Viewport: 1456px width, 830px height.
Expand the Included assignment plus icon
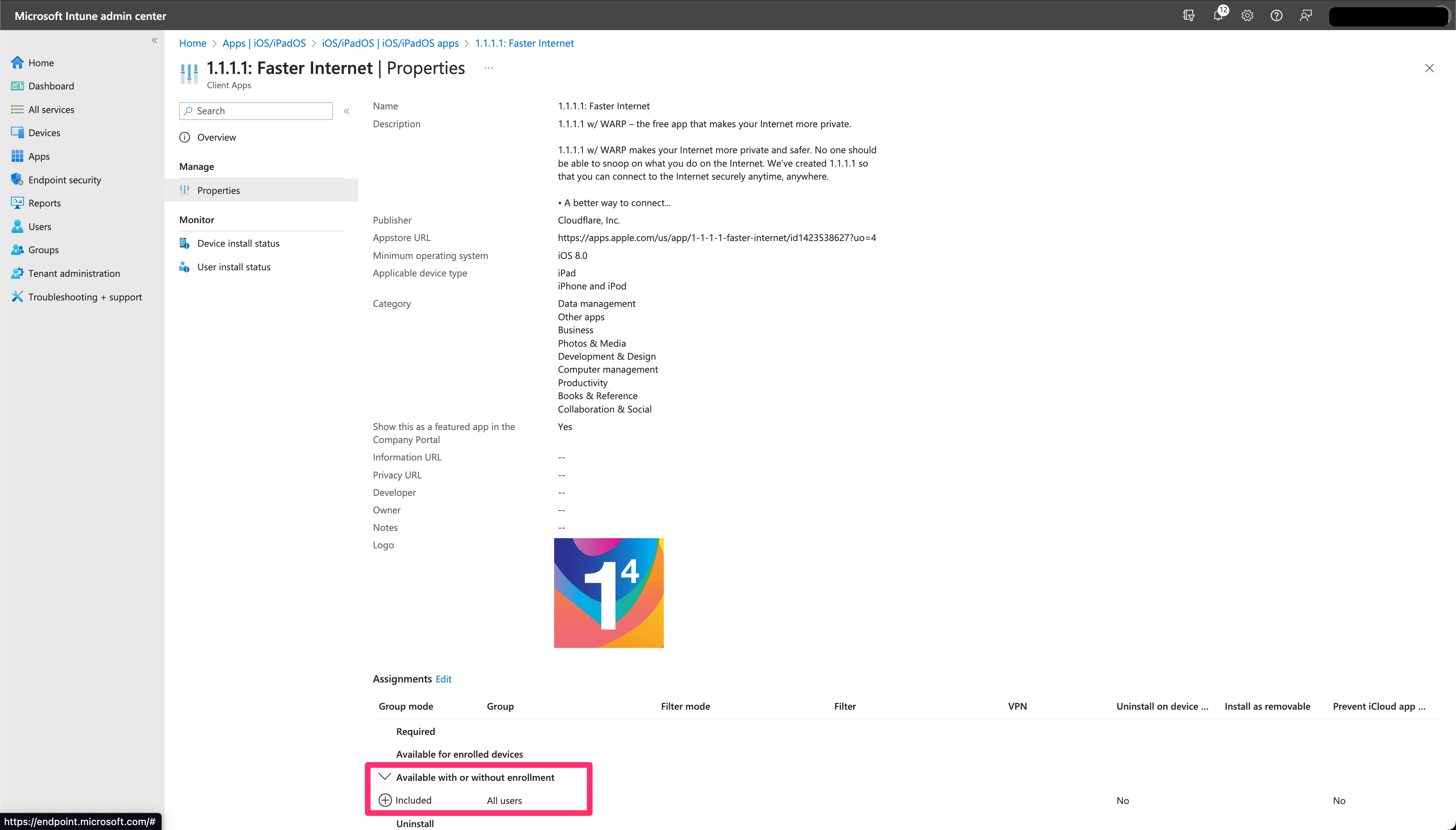[385, 800]
